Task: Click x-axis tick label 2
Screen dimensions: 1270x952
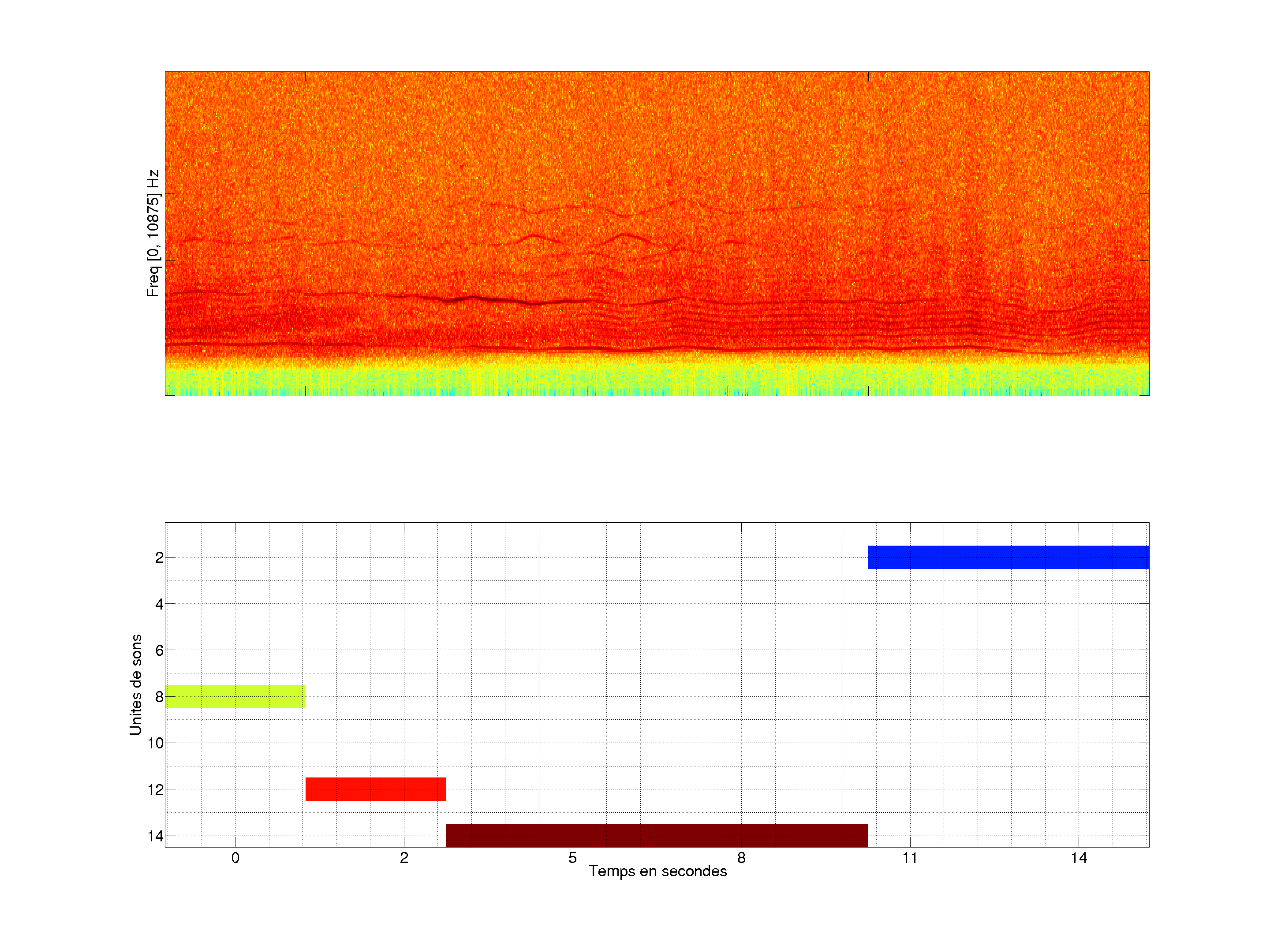Action: point(404,858)
